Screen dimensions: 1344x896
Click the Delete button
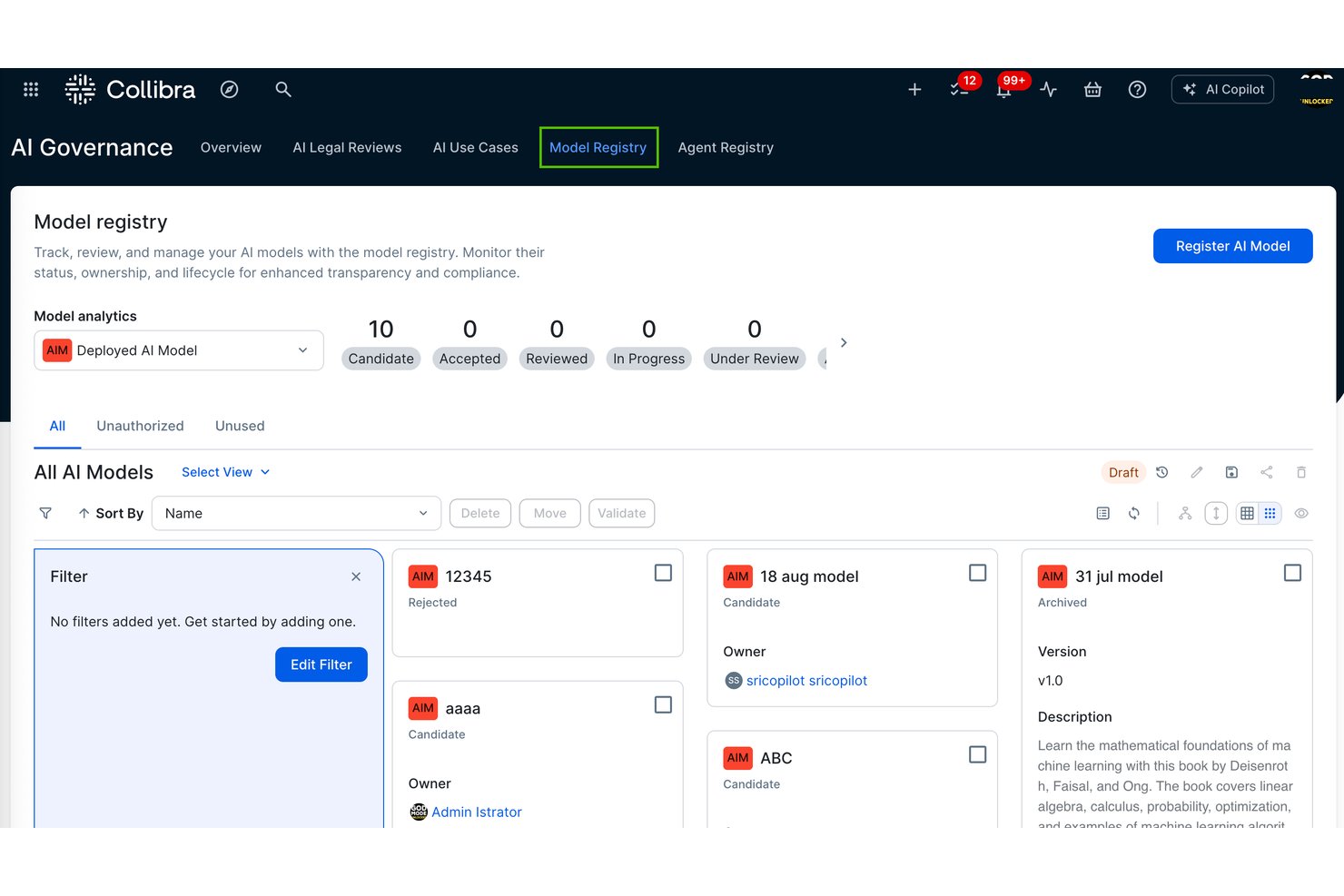[480, 513]
